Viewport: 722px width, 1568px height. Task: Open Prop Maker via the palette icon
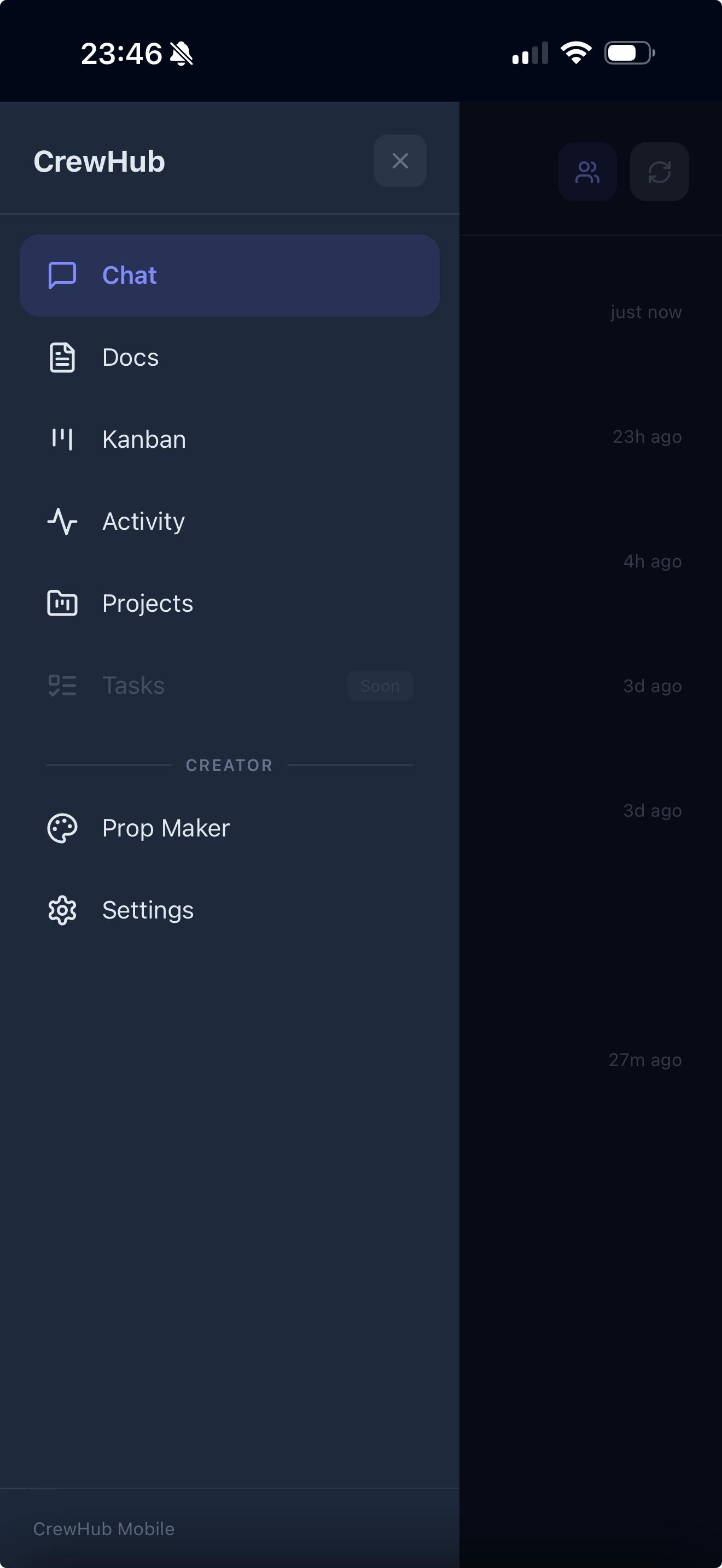pyautogui.click(x=61, y=828)
